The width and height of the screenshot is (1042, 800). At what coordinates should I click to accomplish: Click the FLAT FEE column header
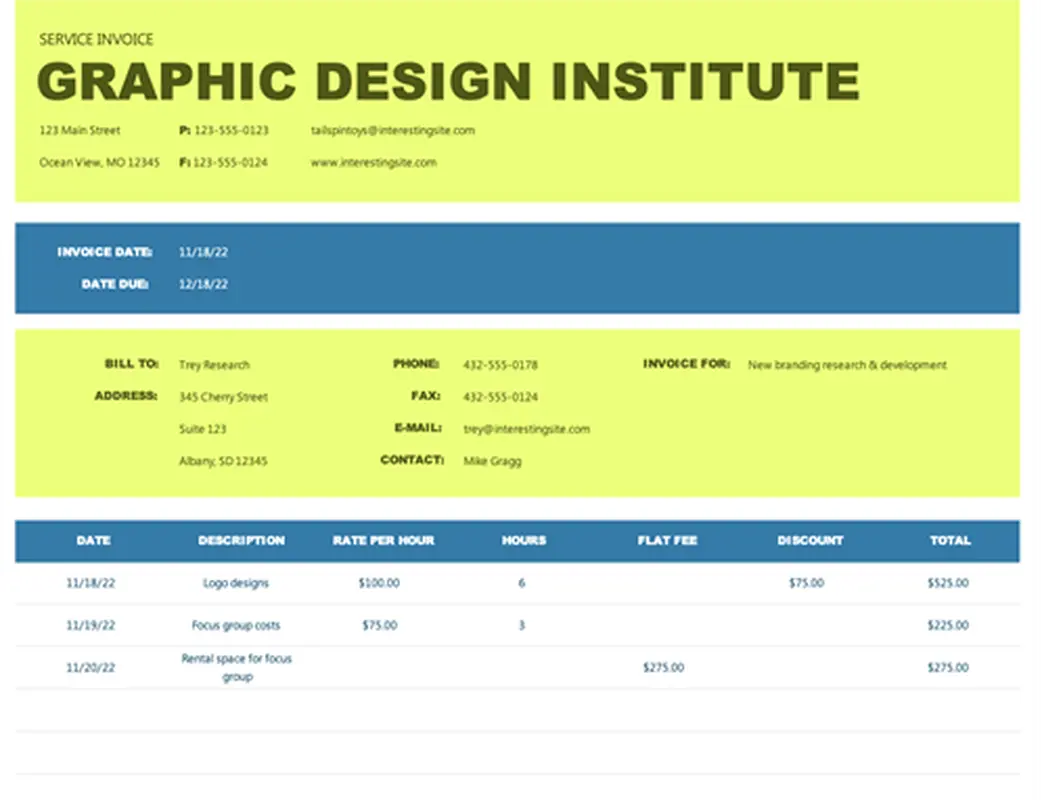667,540
